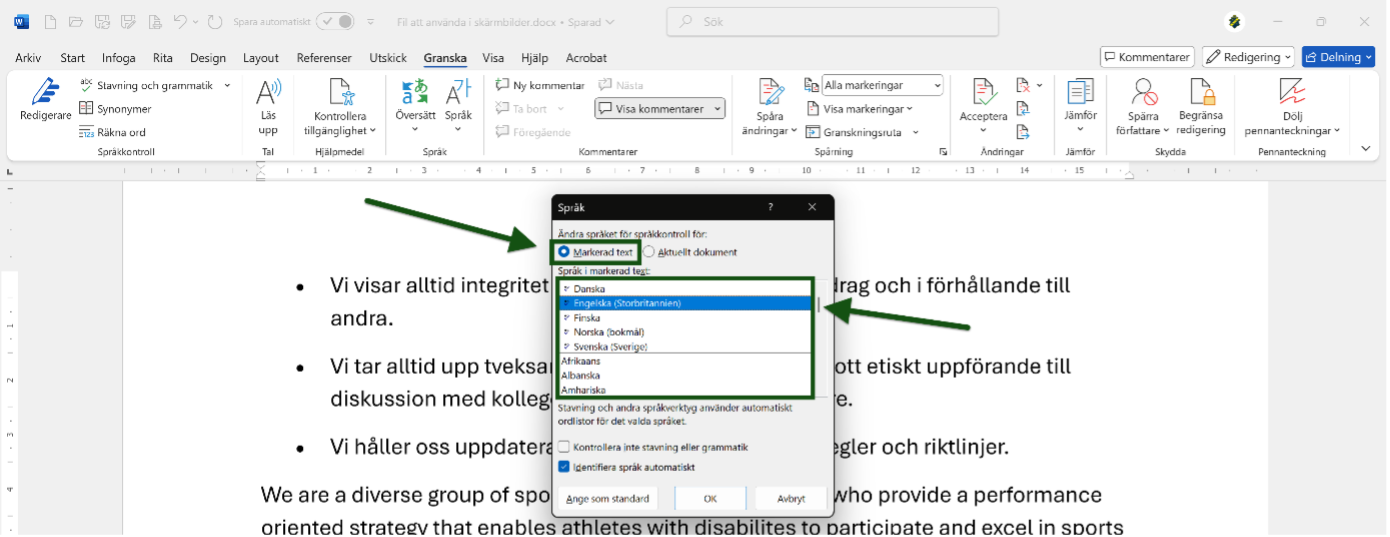Select Engelska (Storbritannien) in list
Screen dimensions: 1390x537
pyautogui.click(x=685, y=303)
